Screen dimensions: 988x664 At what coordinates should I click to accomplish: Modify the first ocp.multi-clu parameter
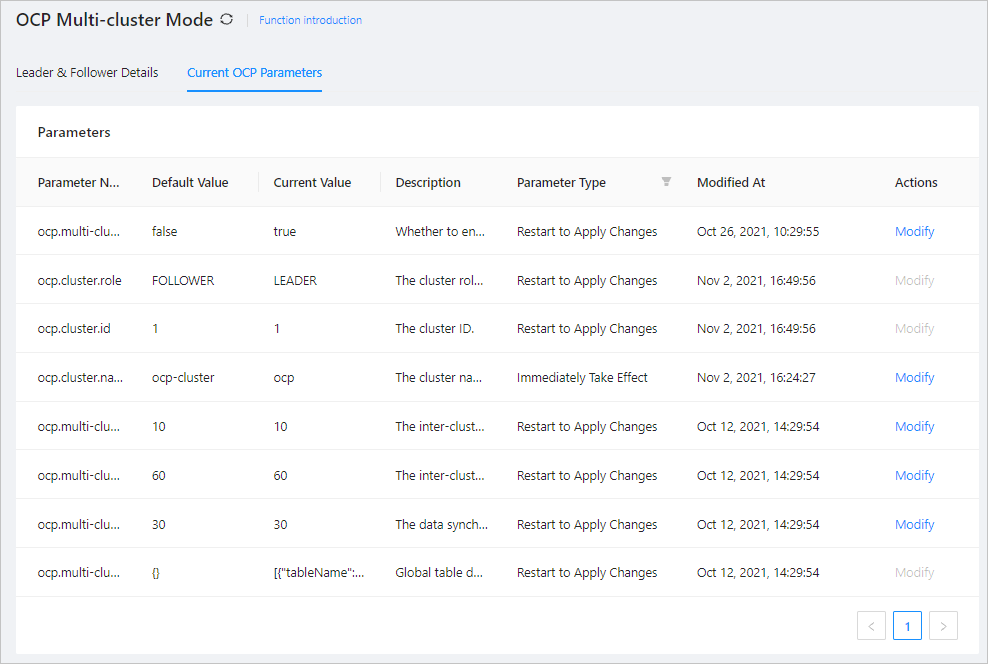click(914, 231)
